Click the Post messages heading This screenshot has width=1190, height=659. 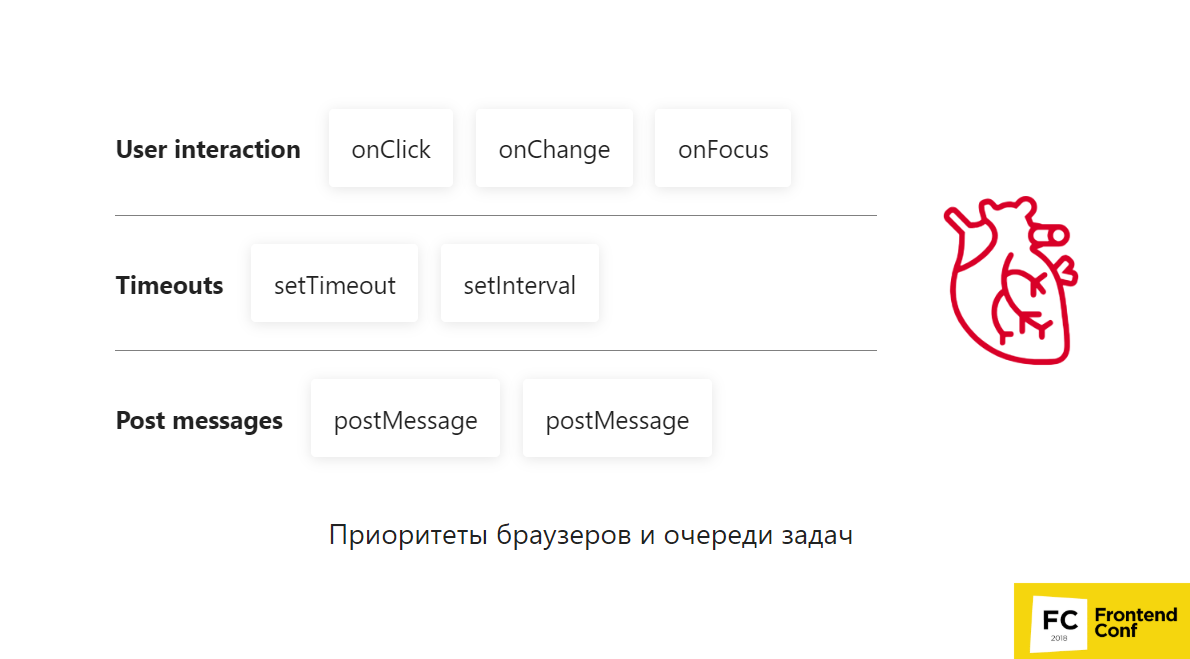pos(199,420)
